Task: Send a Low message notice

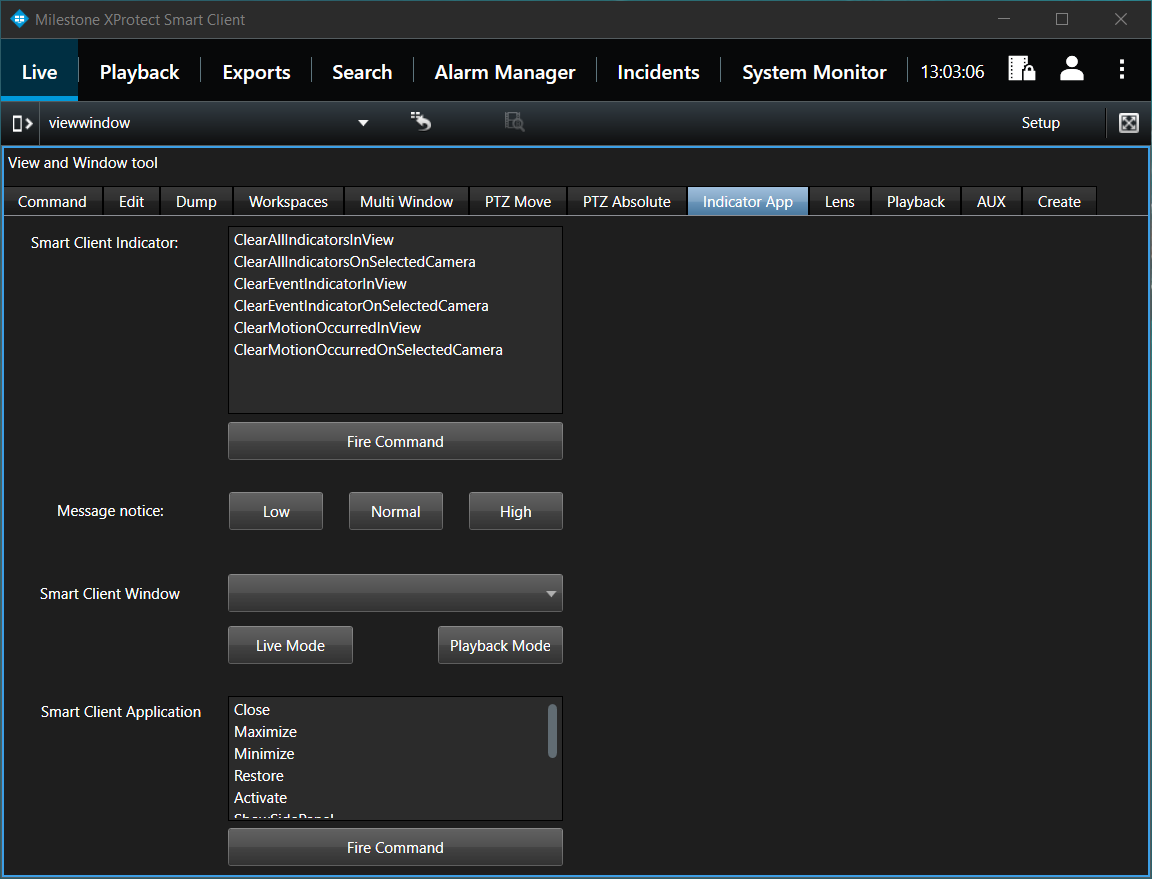Action: 276,512
